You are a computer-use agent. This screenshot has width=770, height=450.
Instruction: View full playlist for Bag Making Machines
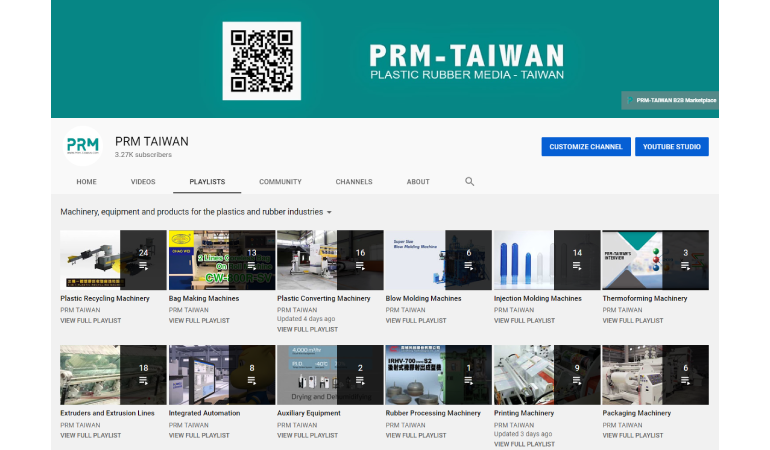point(199,320)
